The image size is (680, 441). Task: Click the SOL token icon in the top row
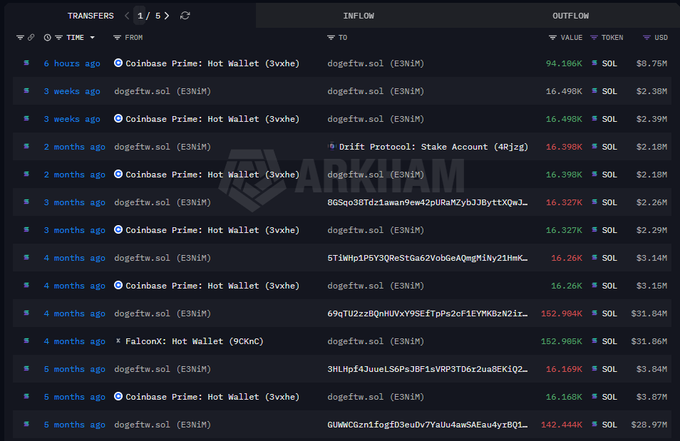(595, 63)
